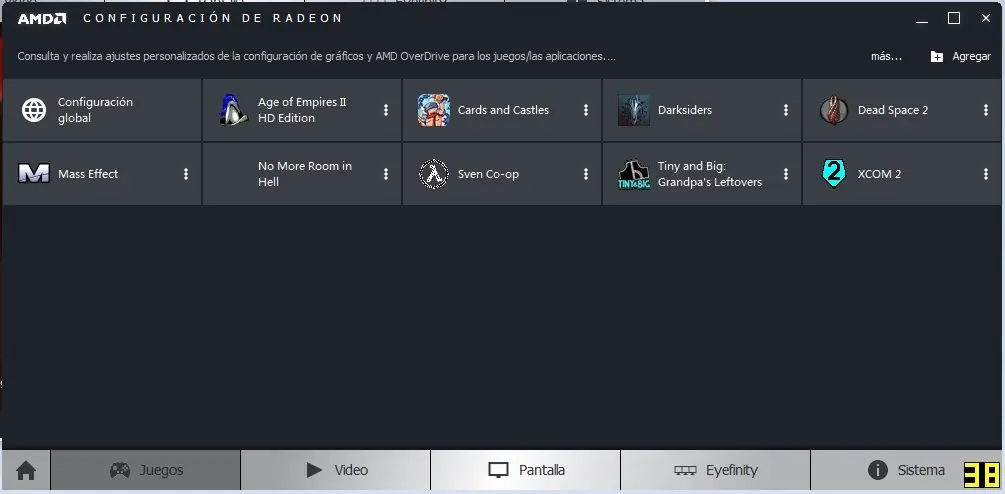The image size is (1005, 494).
Task: Open Tiny and Big three-dot options menu
Action: tap(786, 174)
